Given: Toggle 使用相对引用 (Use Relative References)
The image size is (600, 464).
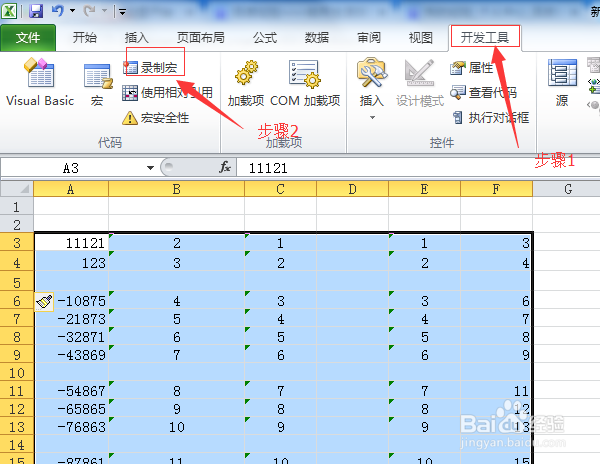Looking at the screenshot, I should click(167, 93).
